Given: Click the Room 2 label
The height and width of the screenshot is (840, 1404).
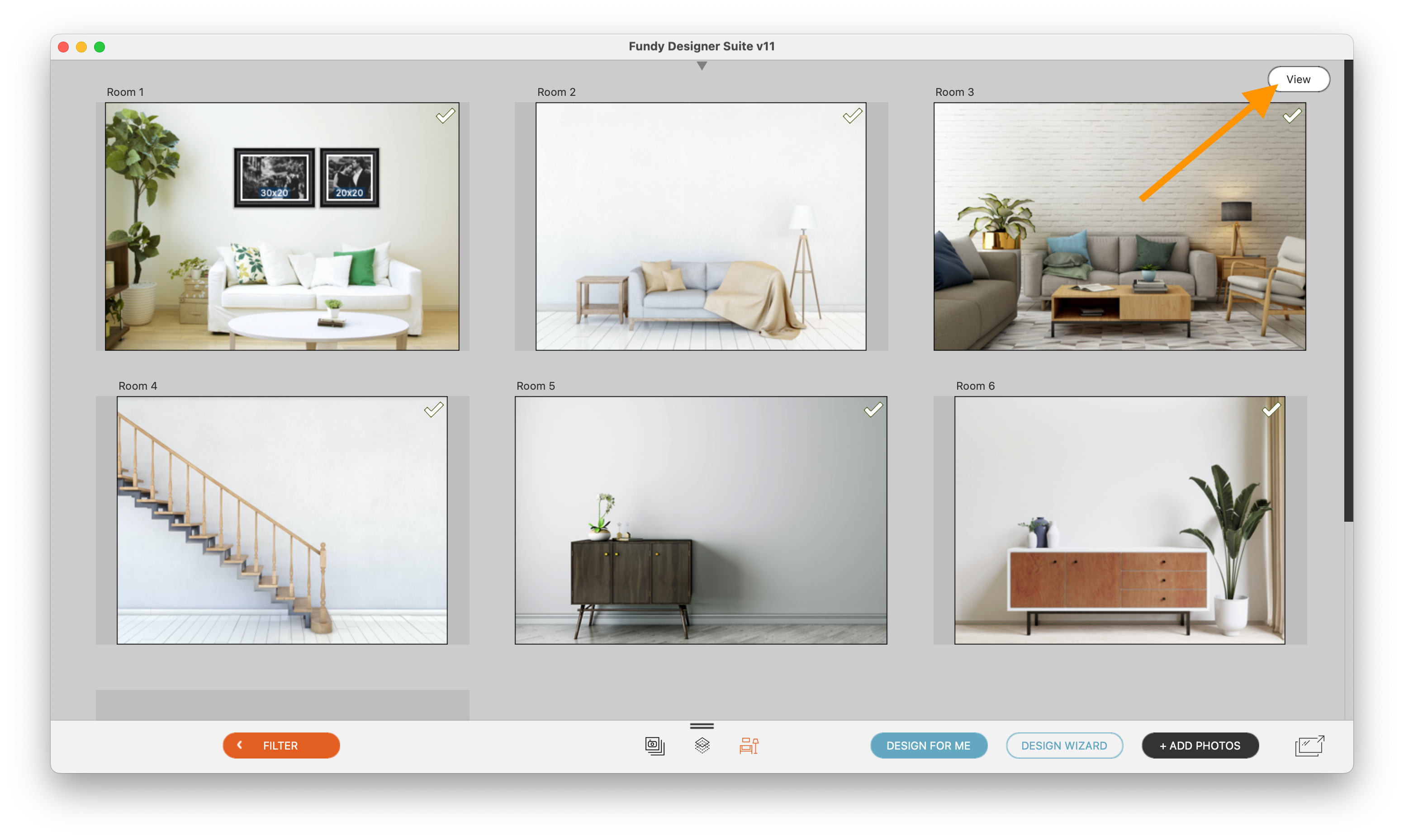Looking at the screenshot, I should pyautogui.click(x=556, y=92).
